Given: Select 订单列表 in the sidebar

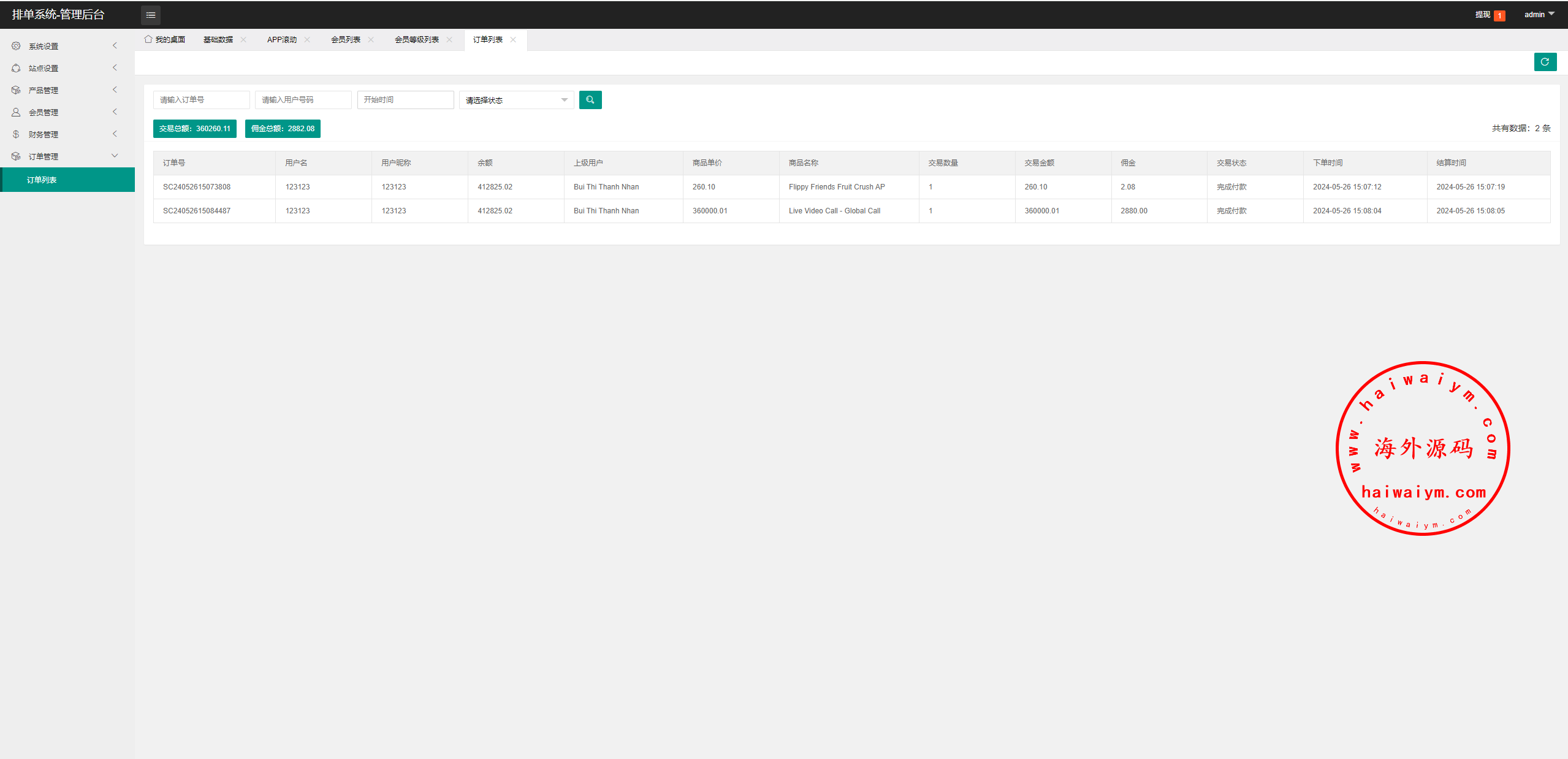Looking at the screenshot, I should (42, 180).
